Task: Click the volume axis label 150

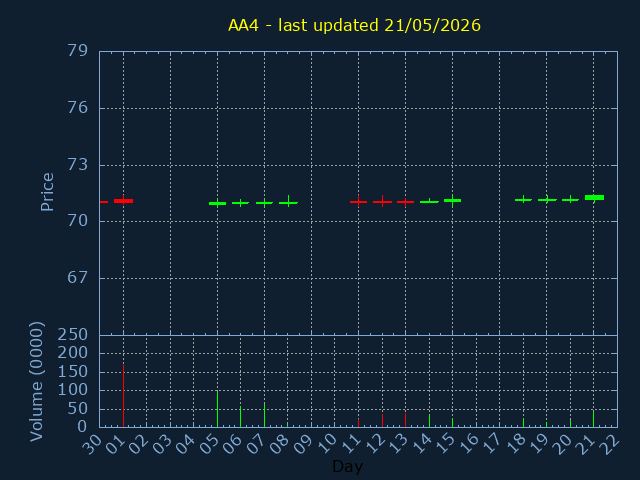Action: coord(73,371)
